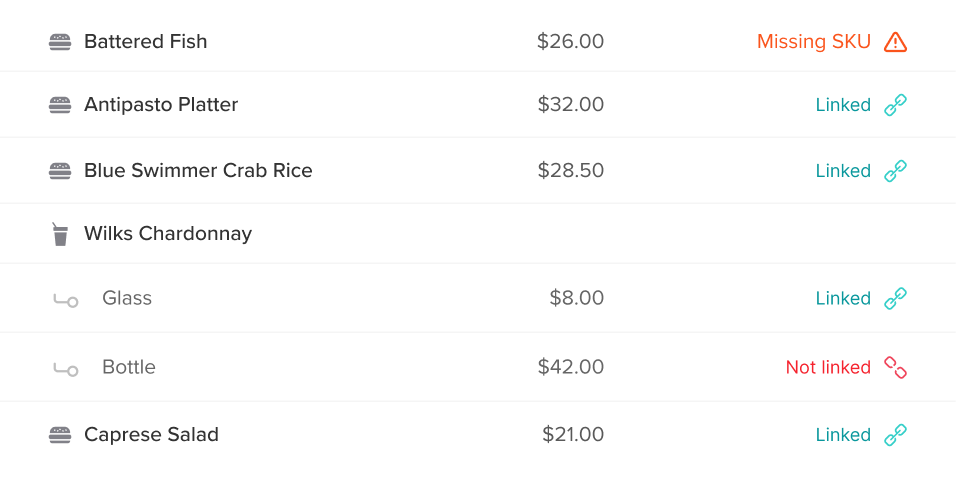The height and width of the screenshot is (480, 956).
Task: Click the variant connector icon beside Bottle
Action: click(65, 369)
